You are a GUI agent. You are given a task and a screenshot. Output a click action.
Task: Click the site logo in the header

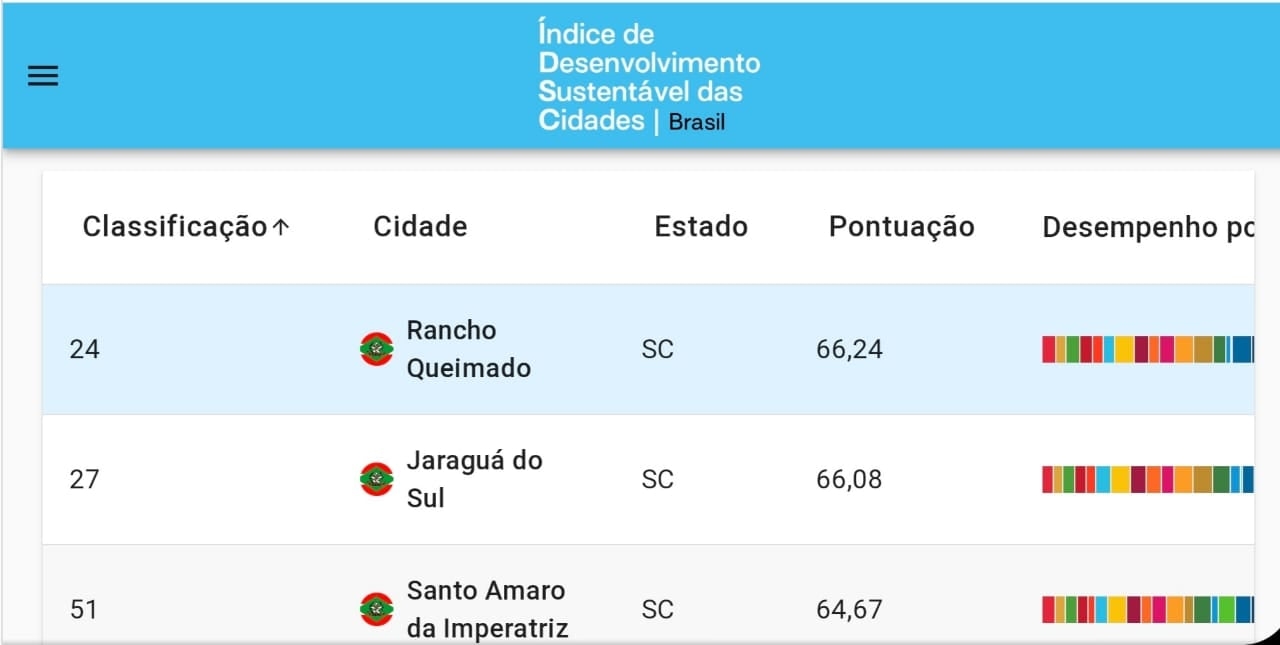tap(648, 77)
